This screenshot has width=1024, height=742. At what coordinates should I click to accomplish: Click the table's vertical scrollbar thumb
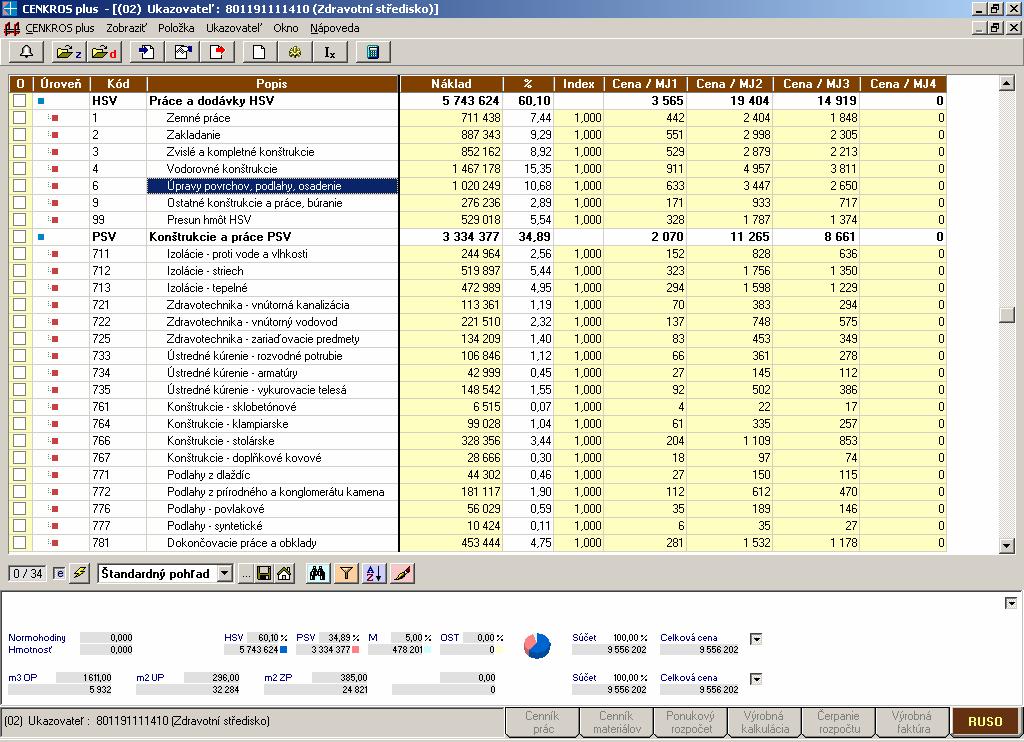1007,314
